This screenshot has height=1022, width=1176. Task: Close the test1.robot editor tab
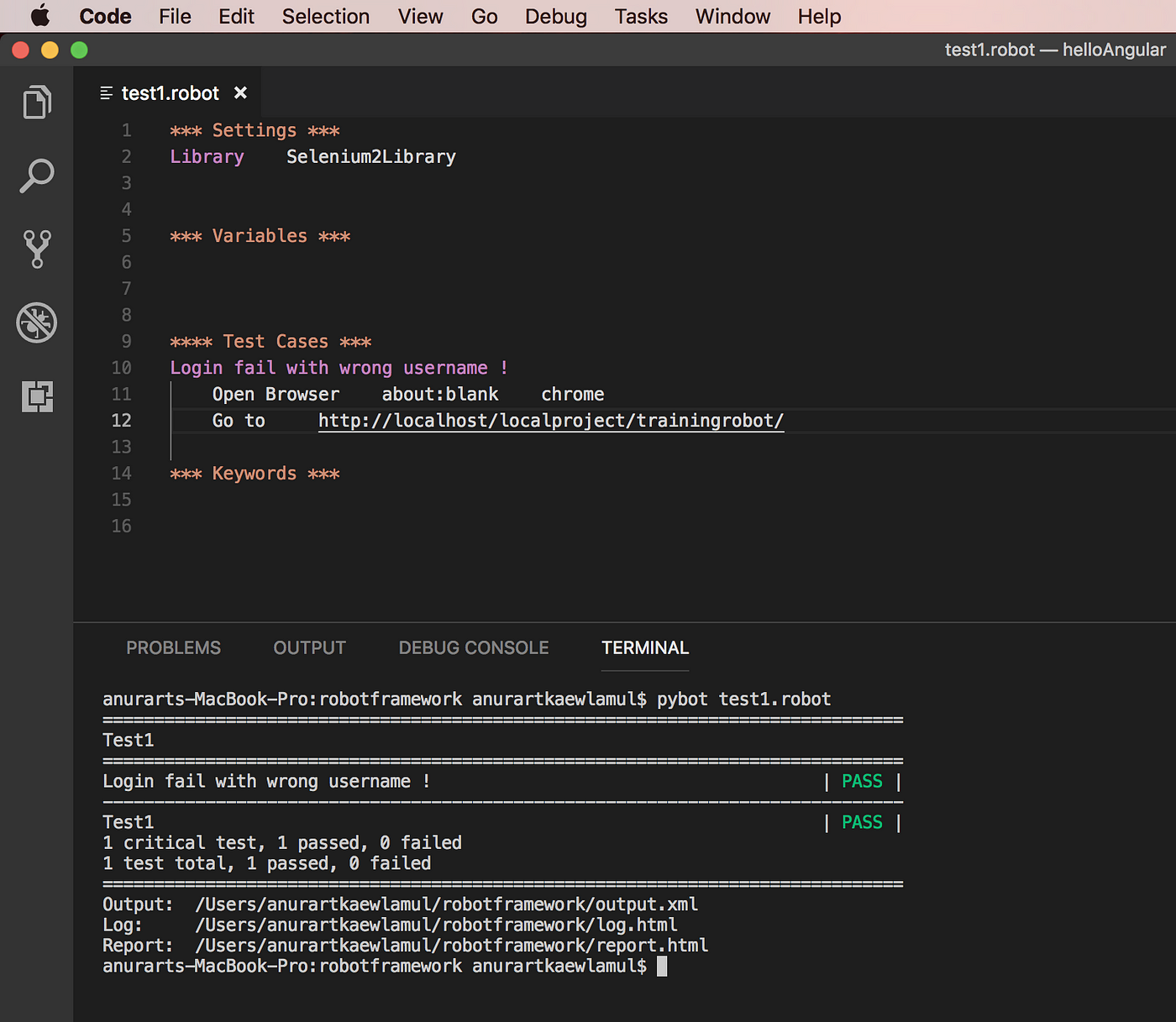tap(240, 93)
